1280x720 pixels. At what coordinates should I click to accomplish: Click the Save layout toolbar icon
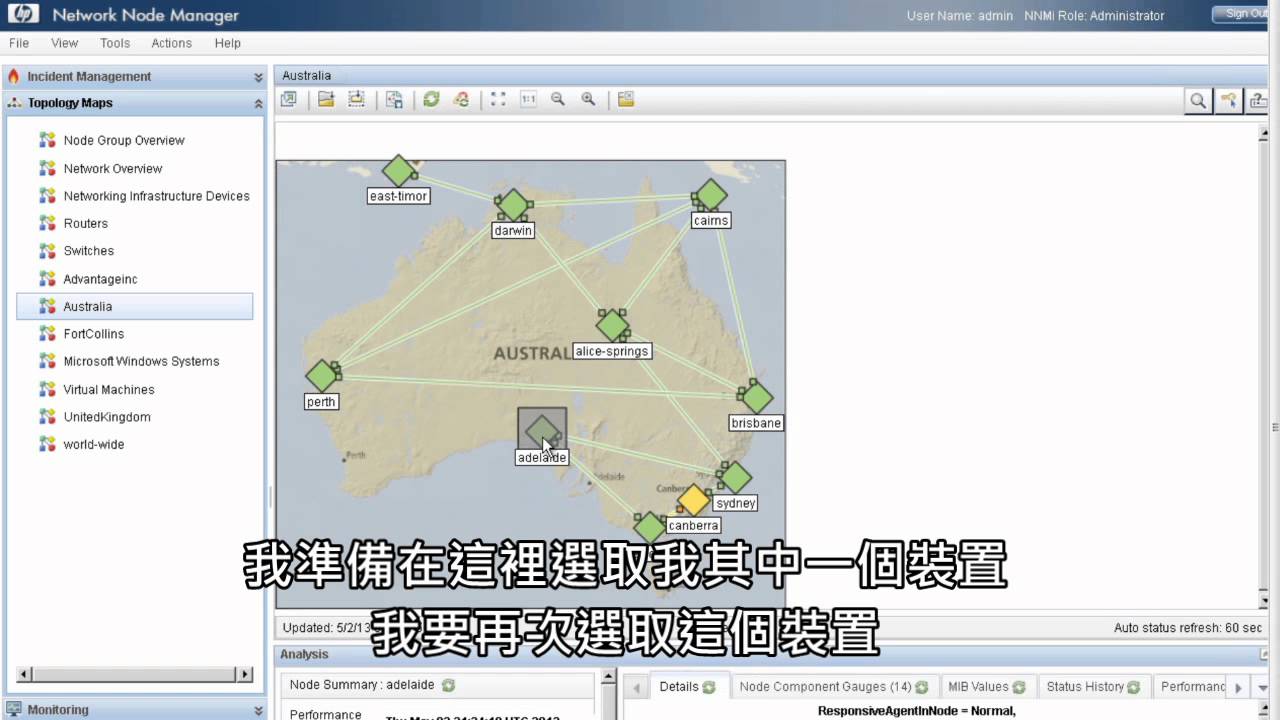coord(356,99)
